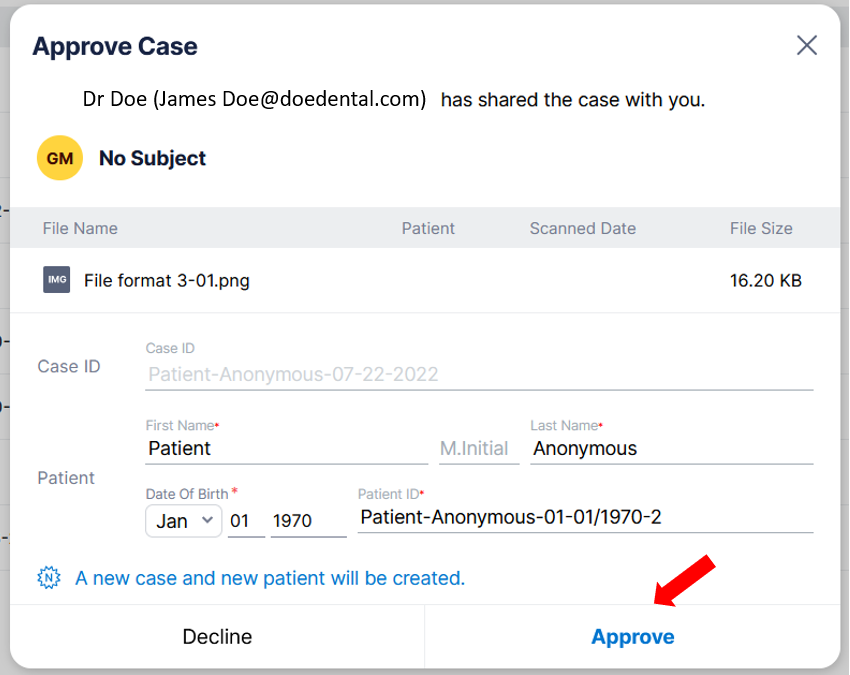The height and width of the screenshot is (675, 850).
Task: Click the Patient column header
Action: tap(428, 228)
